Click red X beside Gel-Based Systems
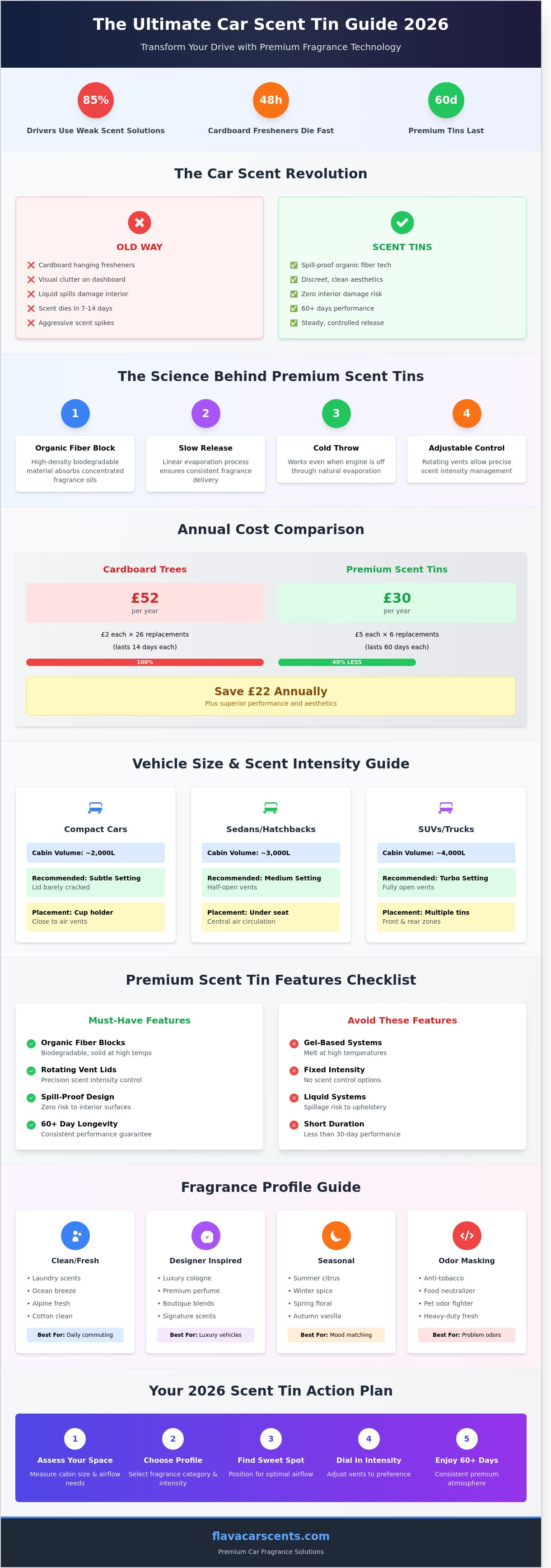Image resolution: width=551 pixels, height=1568 pixels. point(294,1044)
